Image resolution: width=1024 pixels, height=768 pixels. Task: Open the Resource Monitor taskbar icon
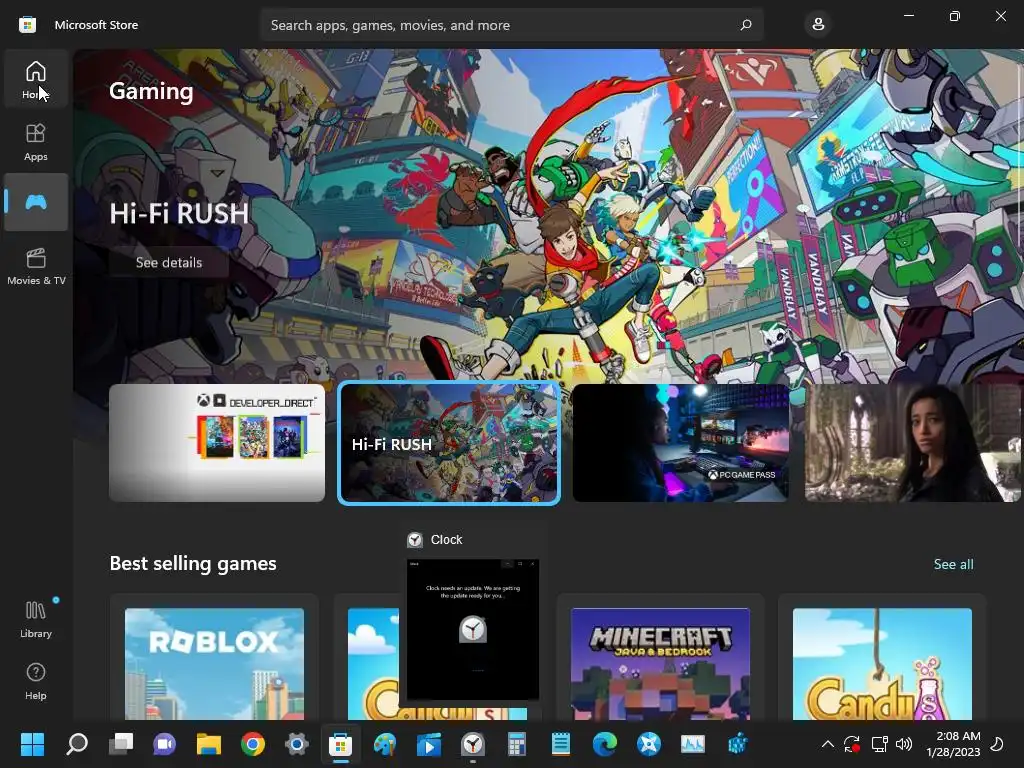pos(693,744)
